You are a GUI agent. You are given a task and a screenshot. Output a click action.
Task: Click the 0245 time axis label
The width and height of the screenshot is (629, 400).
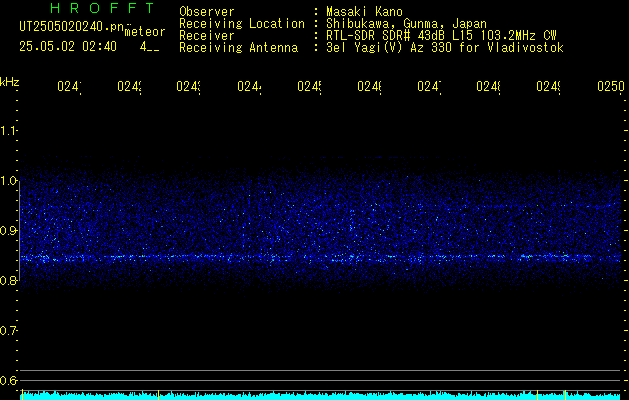coord(309,87)
